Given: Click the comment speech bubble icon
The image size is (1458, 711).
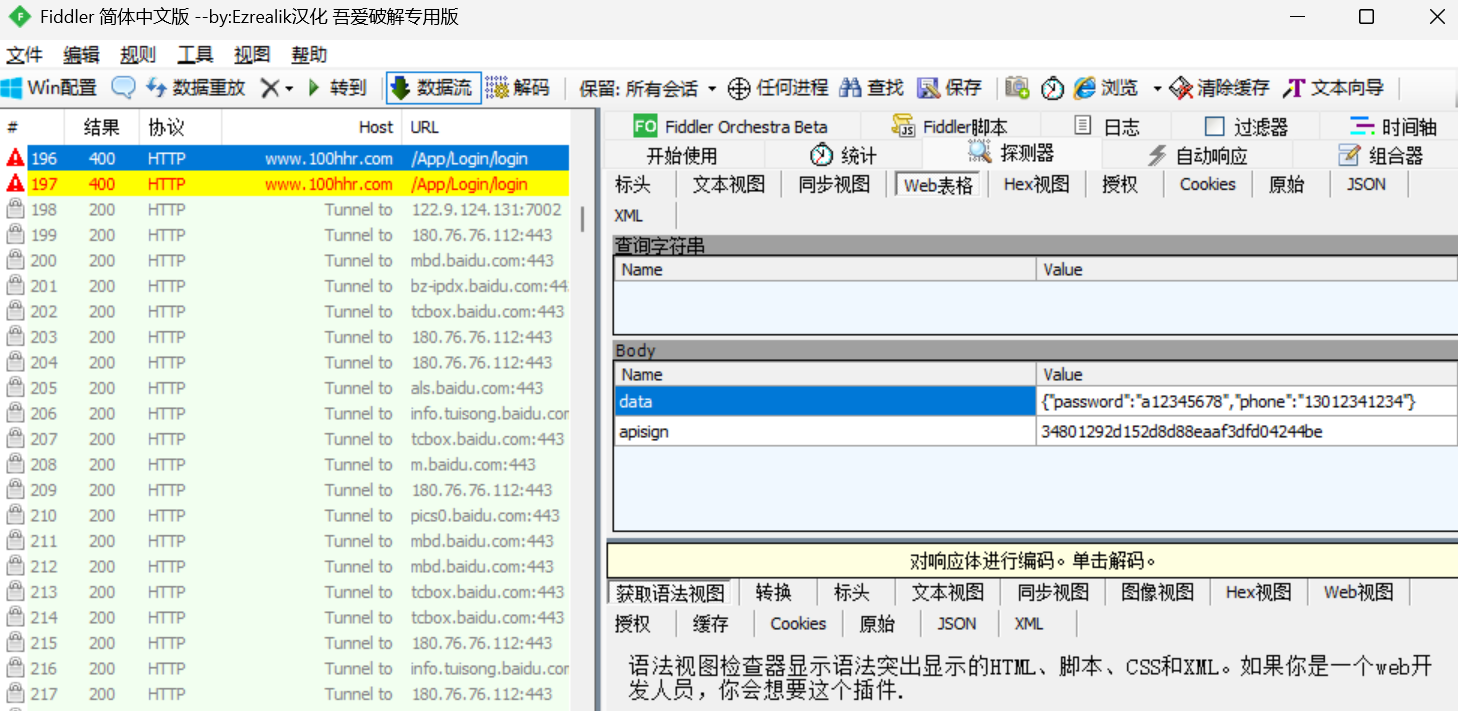Looking at the screenshot, I should click(x=123, y=88).
